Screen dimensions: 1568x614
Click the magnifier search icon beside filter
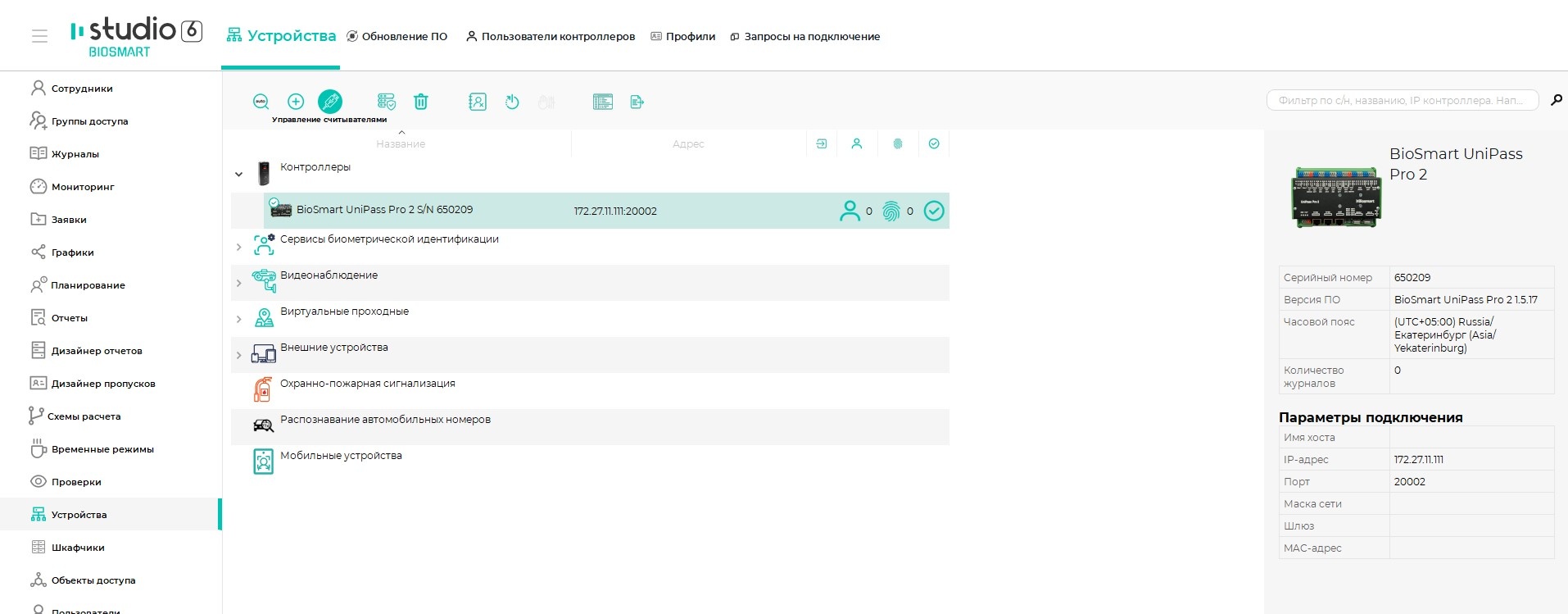1557,100
